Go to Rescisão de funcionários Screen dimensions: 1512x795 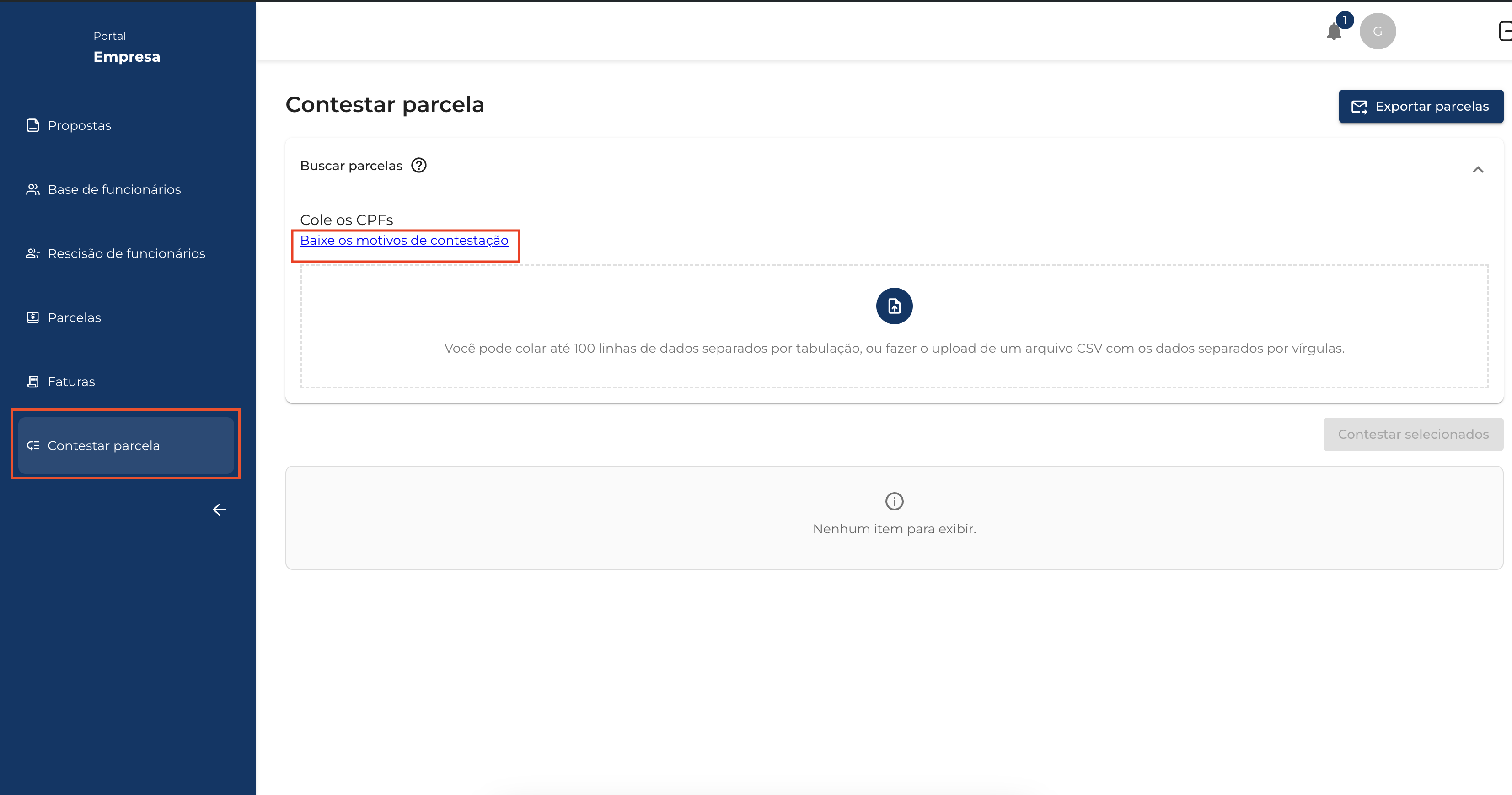coord(126,254)
